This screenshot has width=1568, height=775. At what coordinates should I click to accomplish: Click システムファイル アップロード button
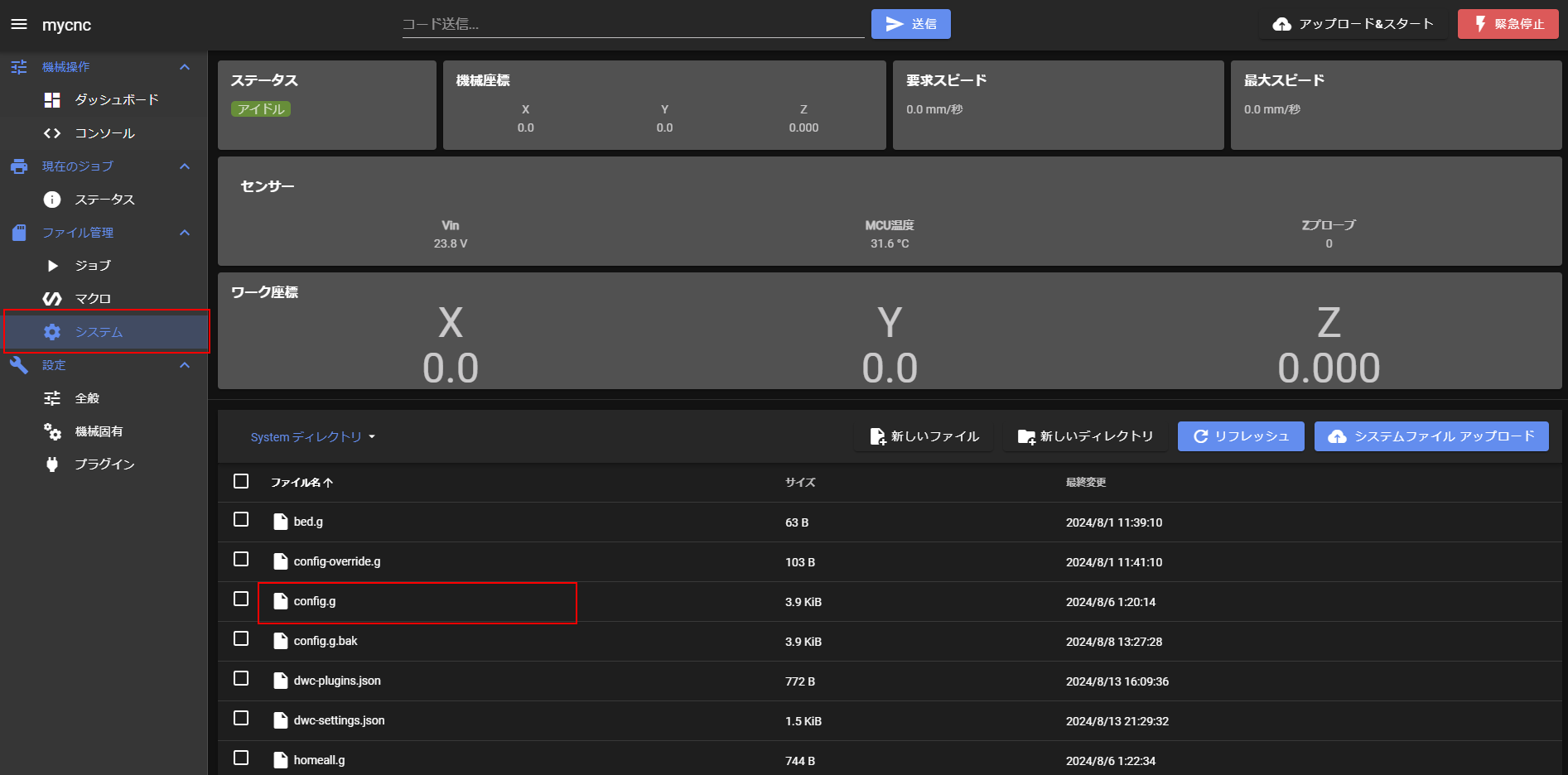1431,436
